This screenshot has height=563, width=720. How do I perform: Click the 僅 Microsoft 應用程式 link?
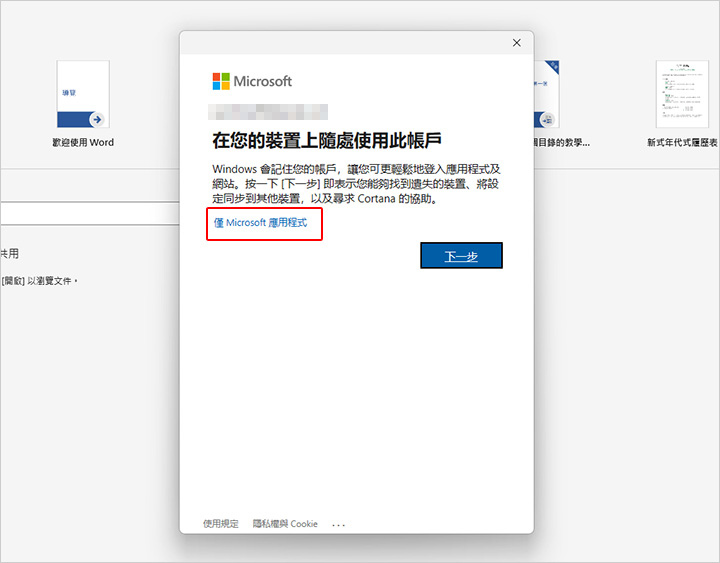click(260, 223)
